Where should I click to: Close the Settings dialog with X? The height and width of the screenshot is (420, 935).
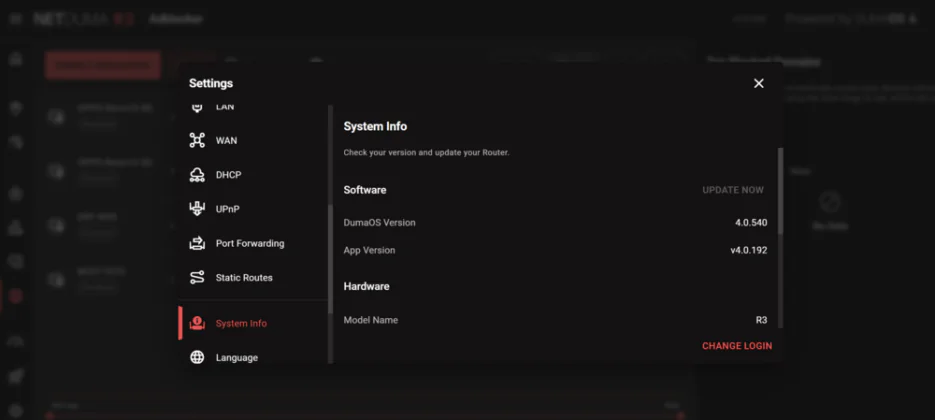[758, 84]
